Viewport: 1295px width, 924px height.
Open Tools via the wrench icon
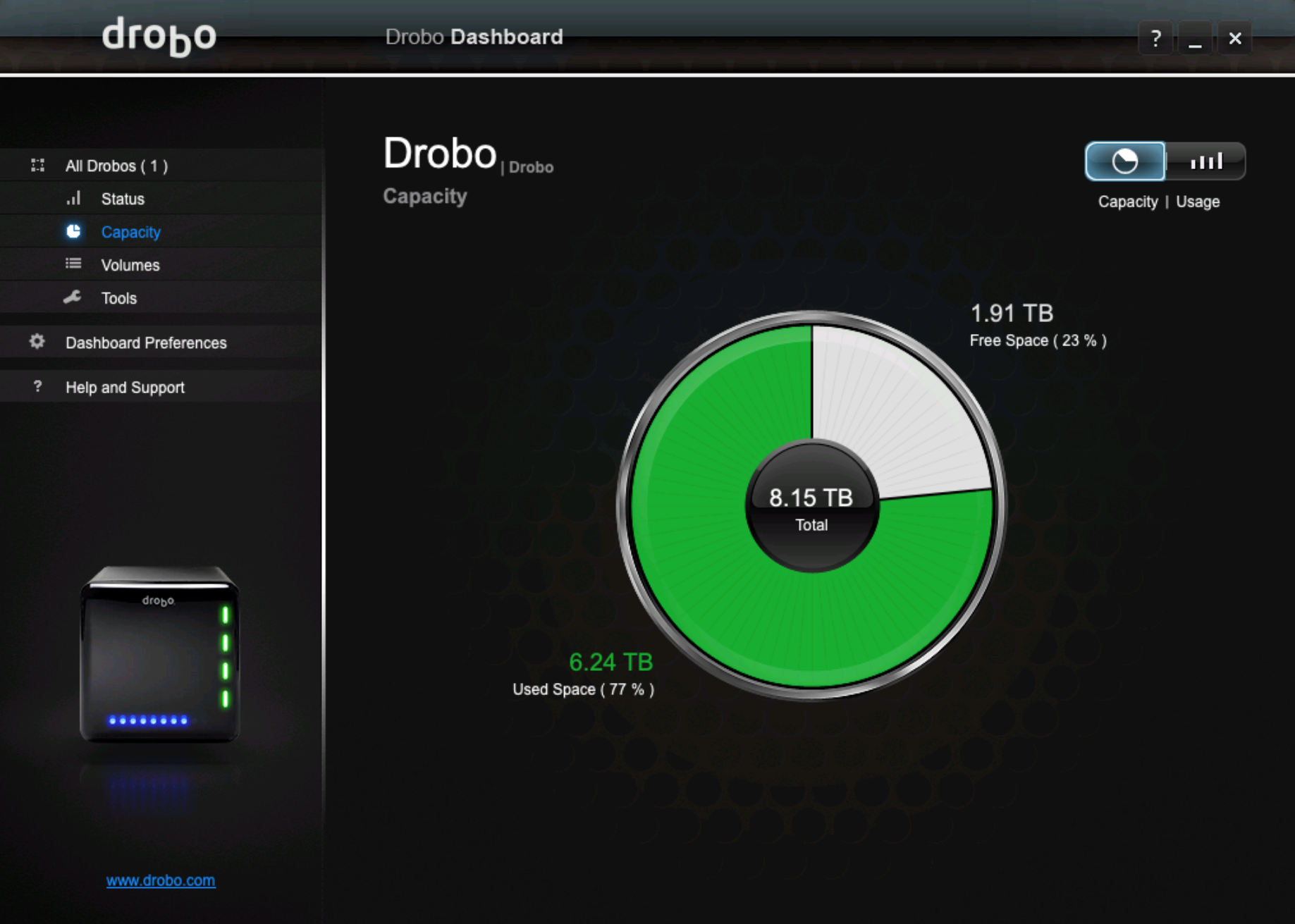tap(74, 297)
